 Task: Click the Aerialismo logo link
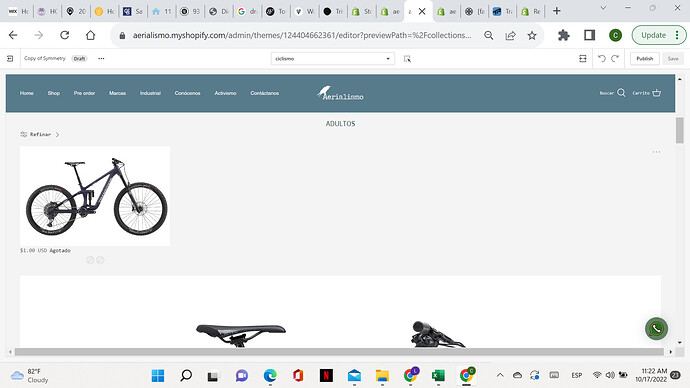point(340,93)
